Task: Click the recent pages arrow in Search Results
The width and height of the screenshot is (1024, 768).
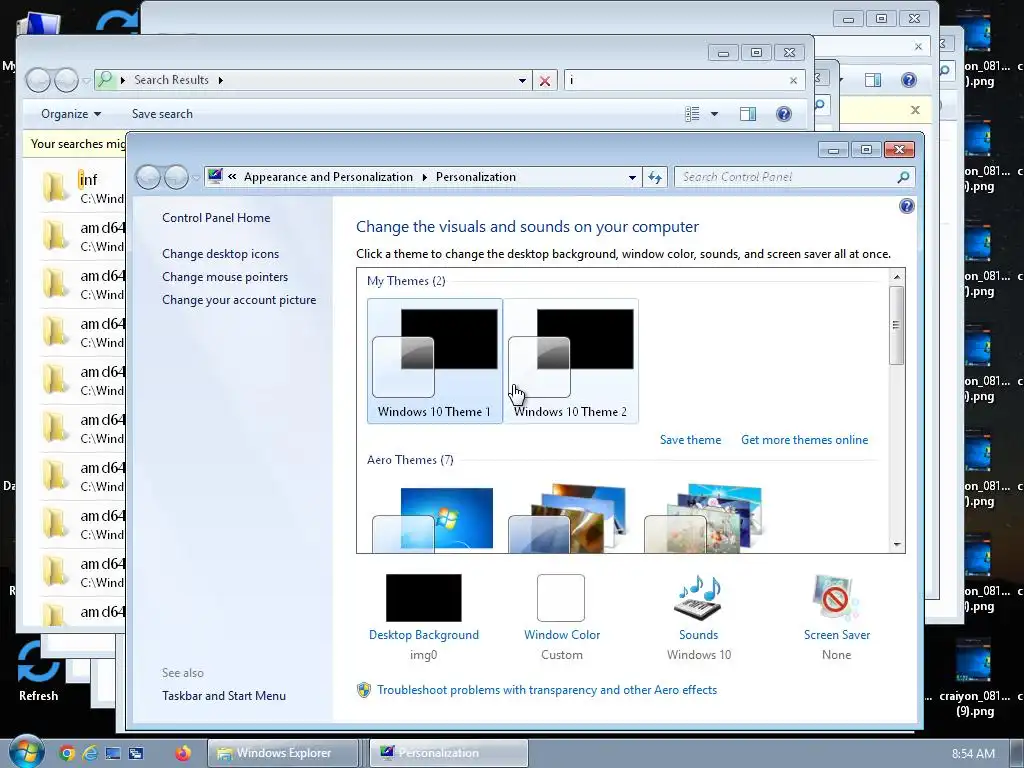Action: pos(86,80)
